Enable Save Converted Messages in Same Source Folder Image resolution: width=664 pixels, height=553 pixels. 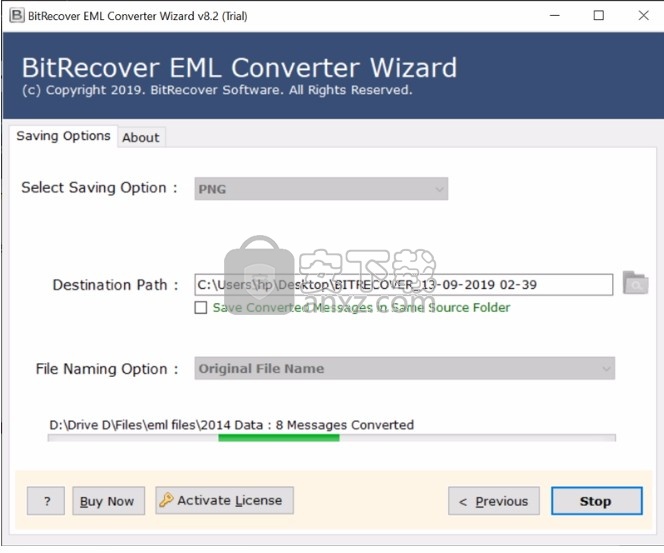click(201, 307)
